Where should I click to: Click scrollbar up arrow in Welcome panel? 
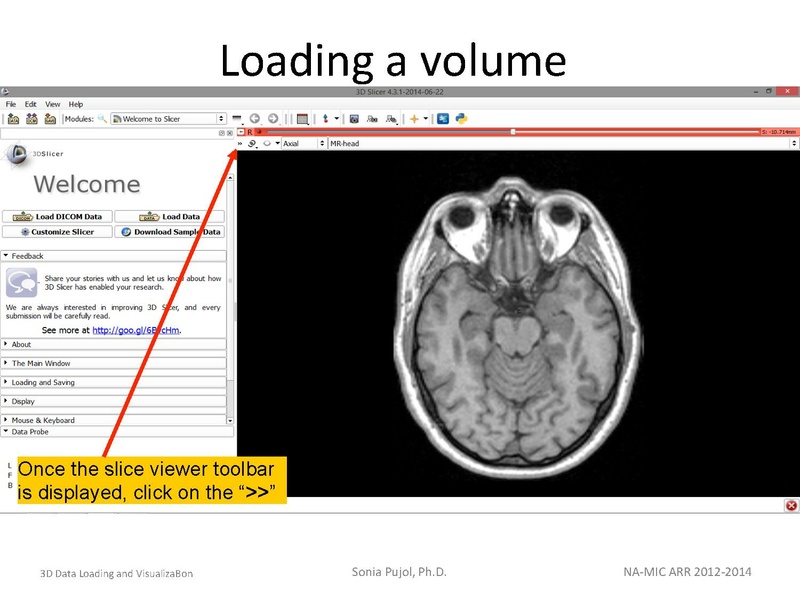click(x=230, y=177)
